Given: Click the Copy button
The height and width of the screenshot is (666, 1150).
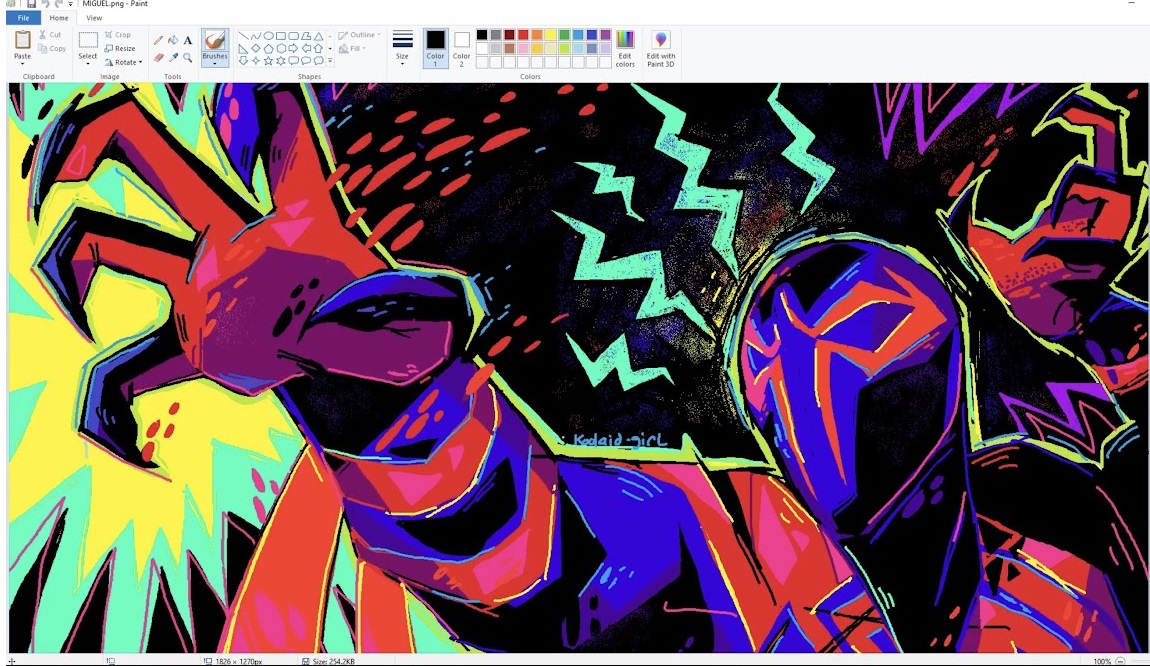Looking at the screenshot, I should pyautogui.click(x=52, y=48).
